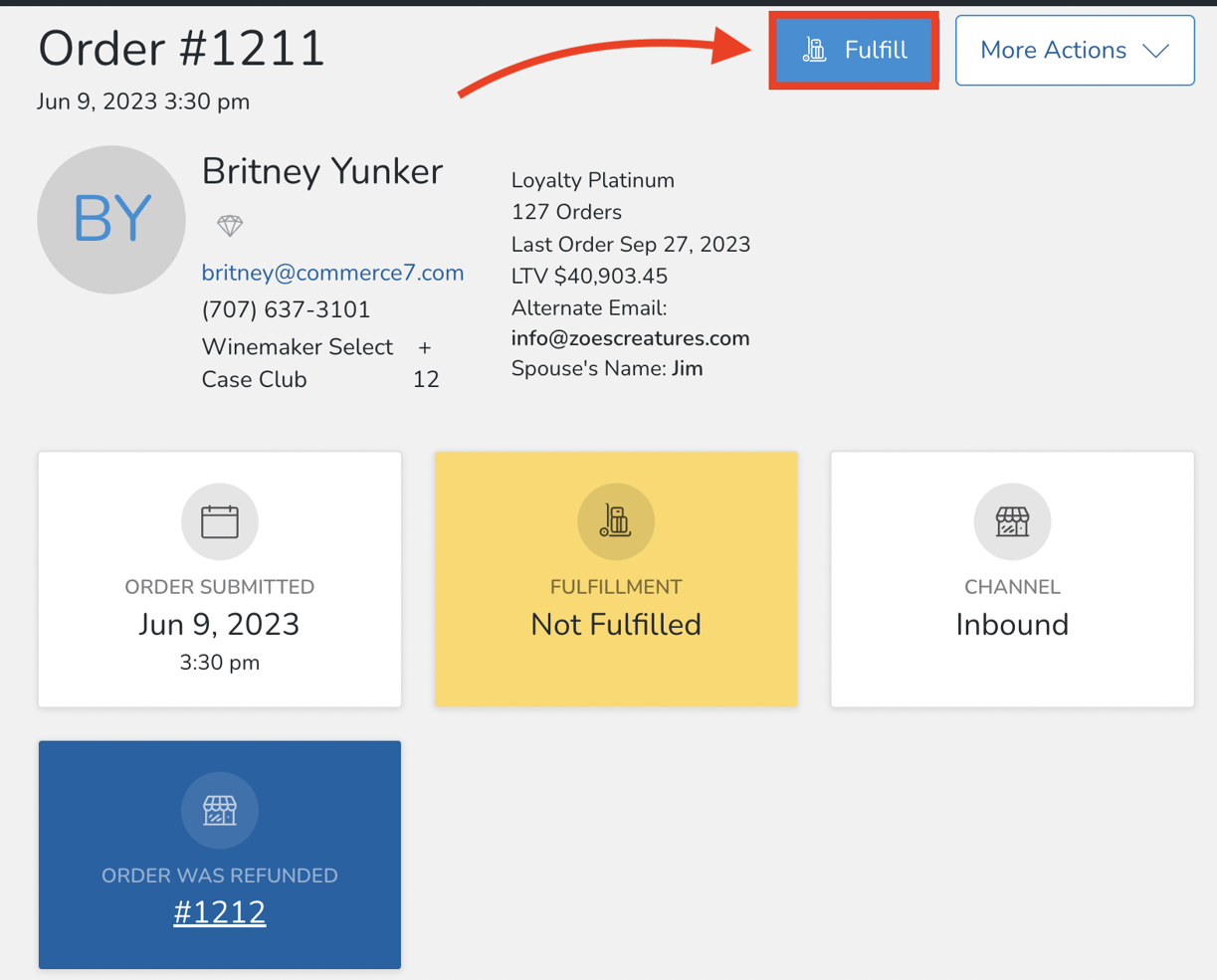Image resolution: width=1217 pixels, height=980 pixels.
Task: Click the calendar icon in Order Submitted card
Action: (x=220, y=521)
